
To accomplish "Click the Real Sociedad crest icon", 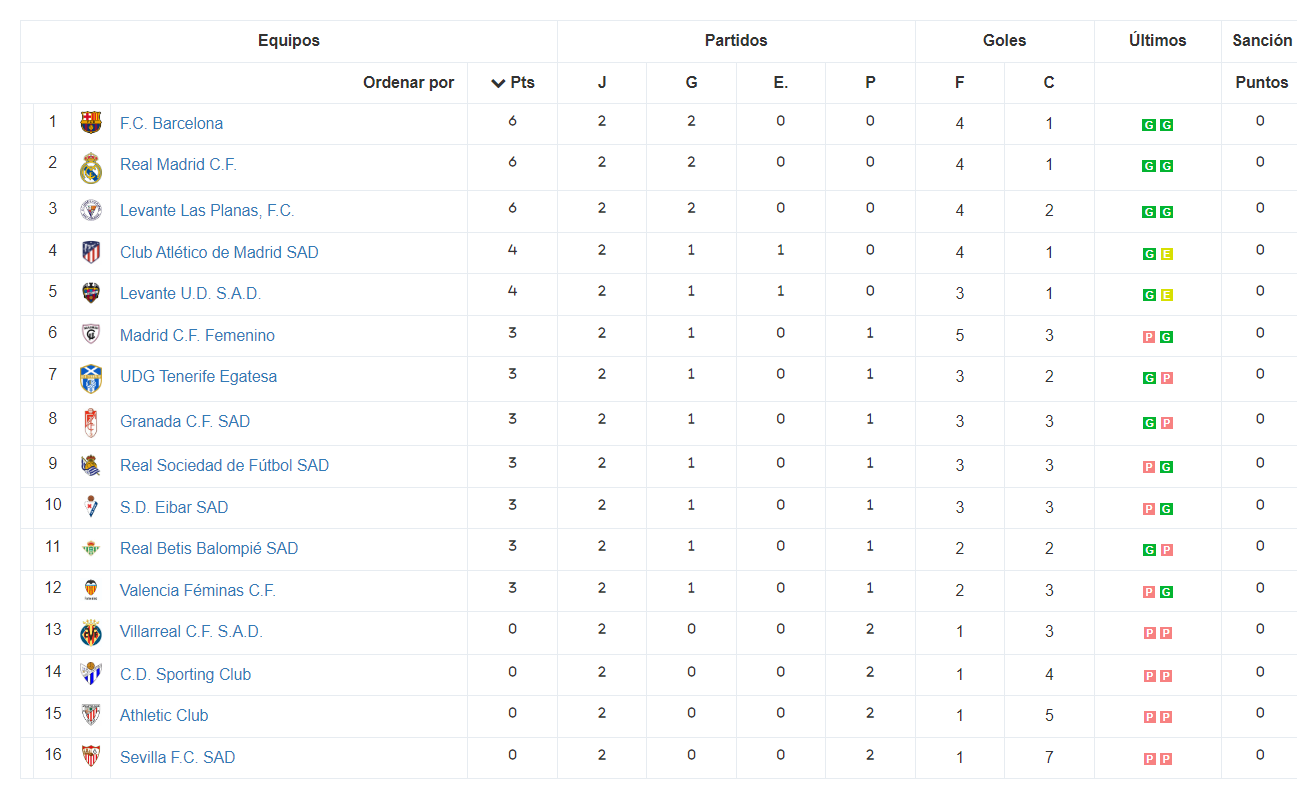I will (x=91, y=465).
